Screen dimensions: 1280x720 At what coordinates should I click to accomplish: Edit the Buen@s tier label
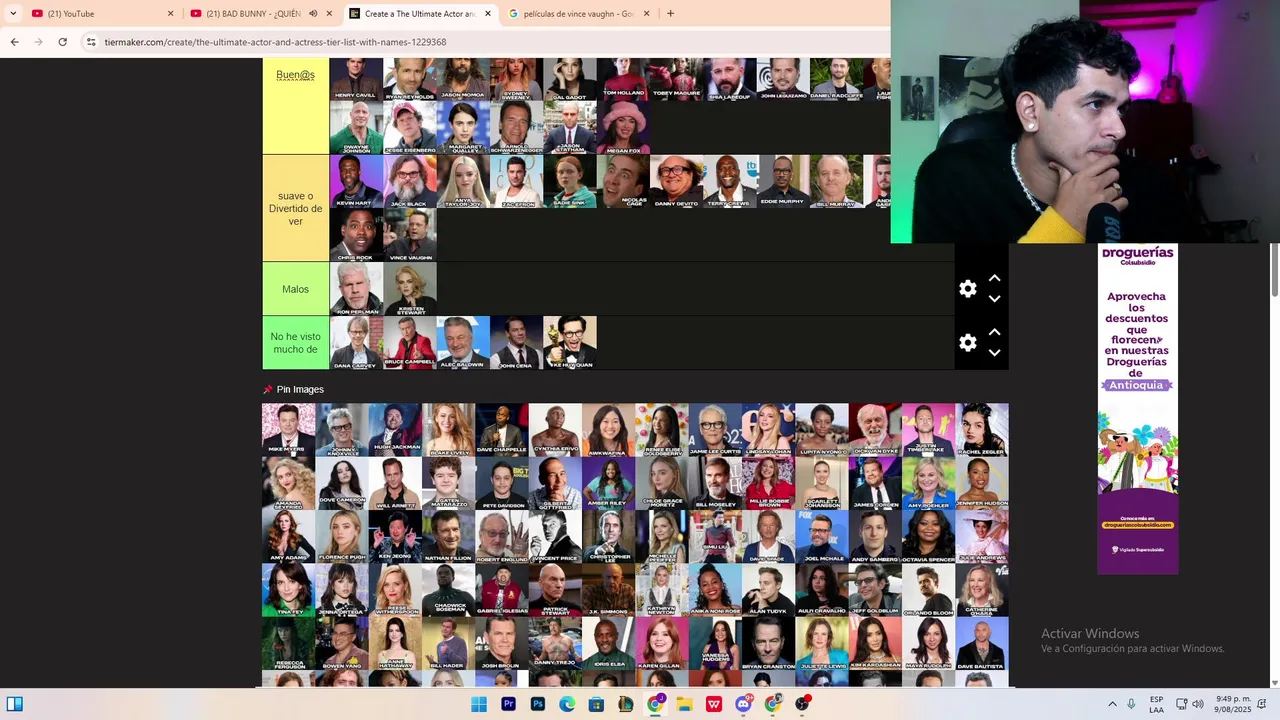click(295, 75)
